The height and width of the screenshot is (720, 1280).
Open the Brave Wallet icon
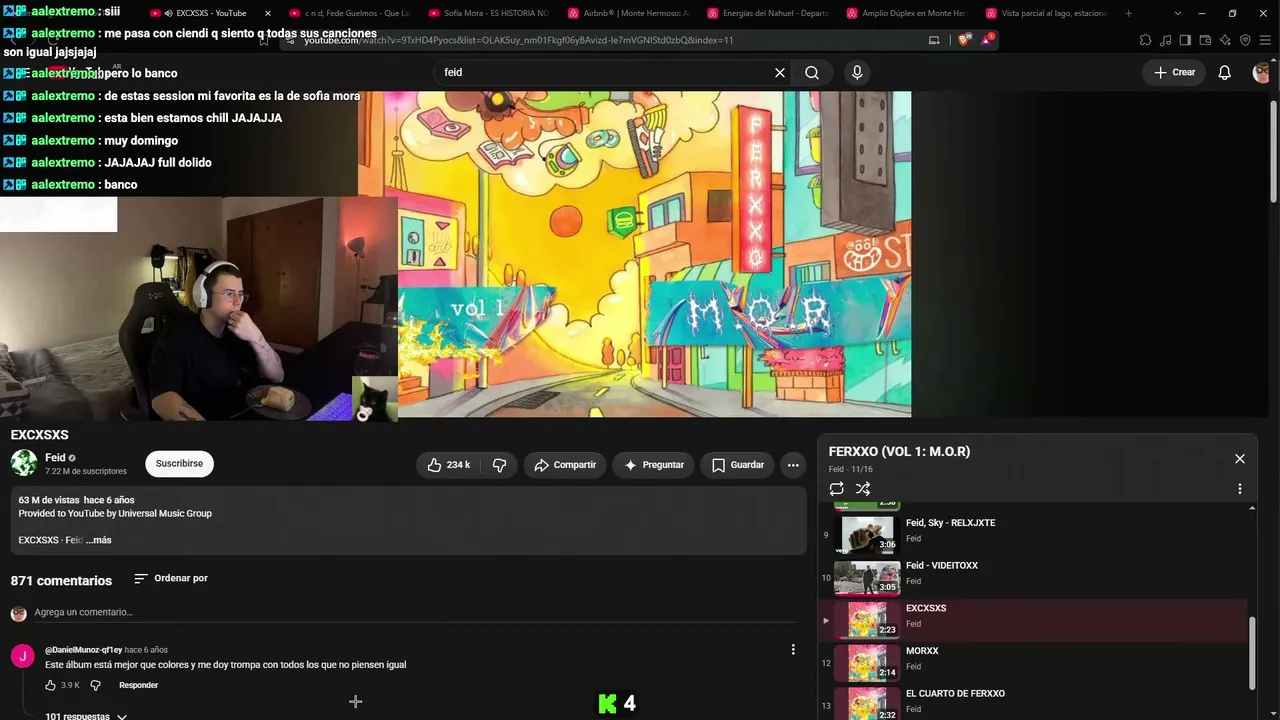click(1205, 40)
